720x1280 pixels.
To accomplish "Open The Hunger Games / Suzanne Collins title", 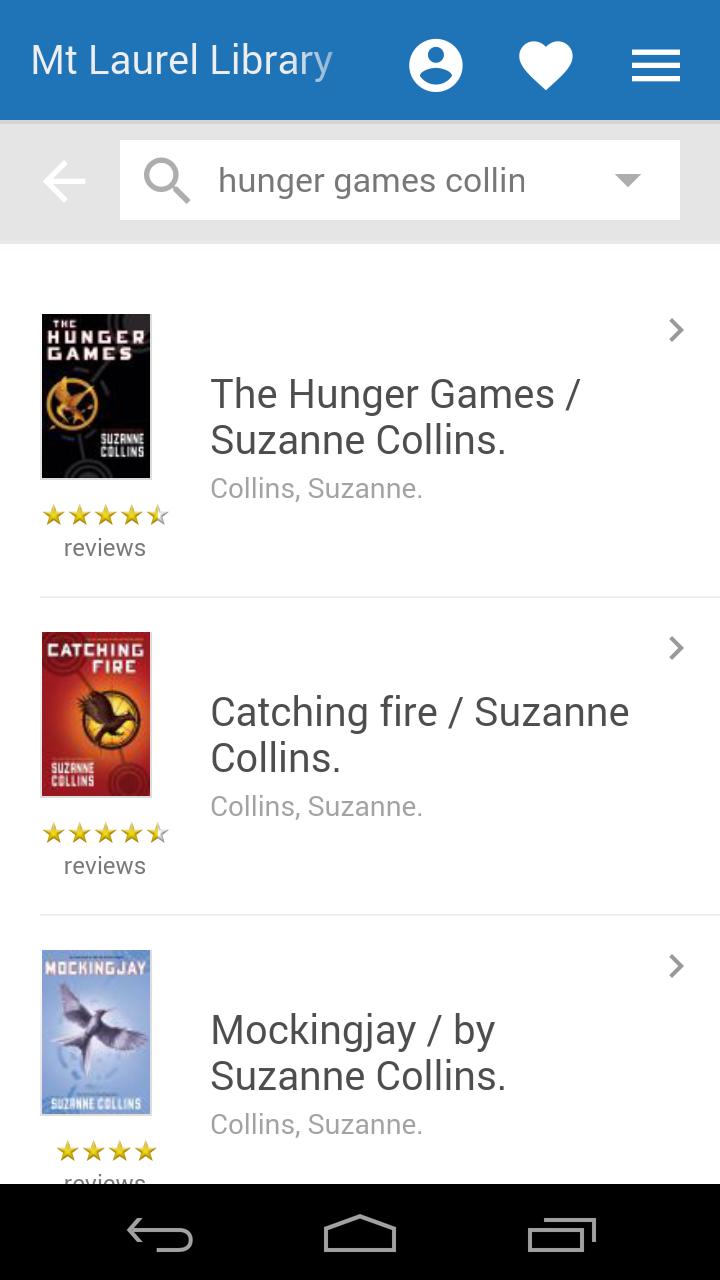I will click(x=395, y=417).
